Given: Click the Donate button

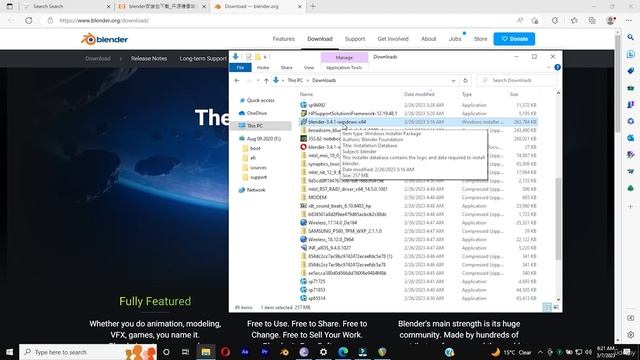Looking at the screenshot, I should pos(514,39).
